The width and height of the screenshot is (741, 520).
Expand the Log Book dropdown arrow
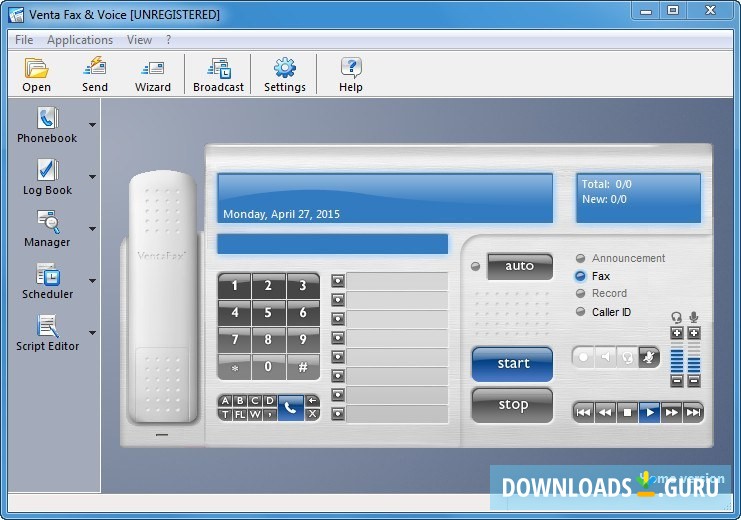pos(93,177)
